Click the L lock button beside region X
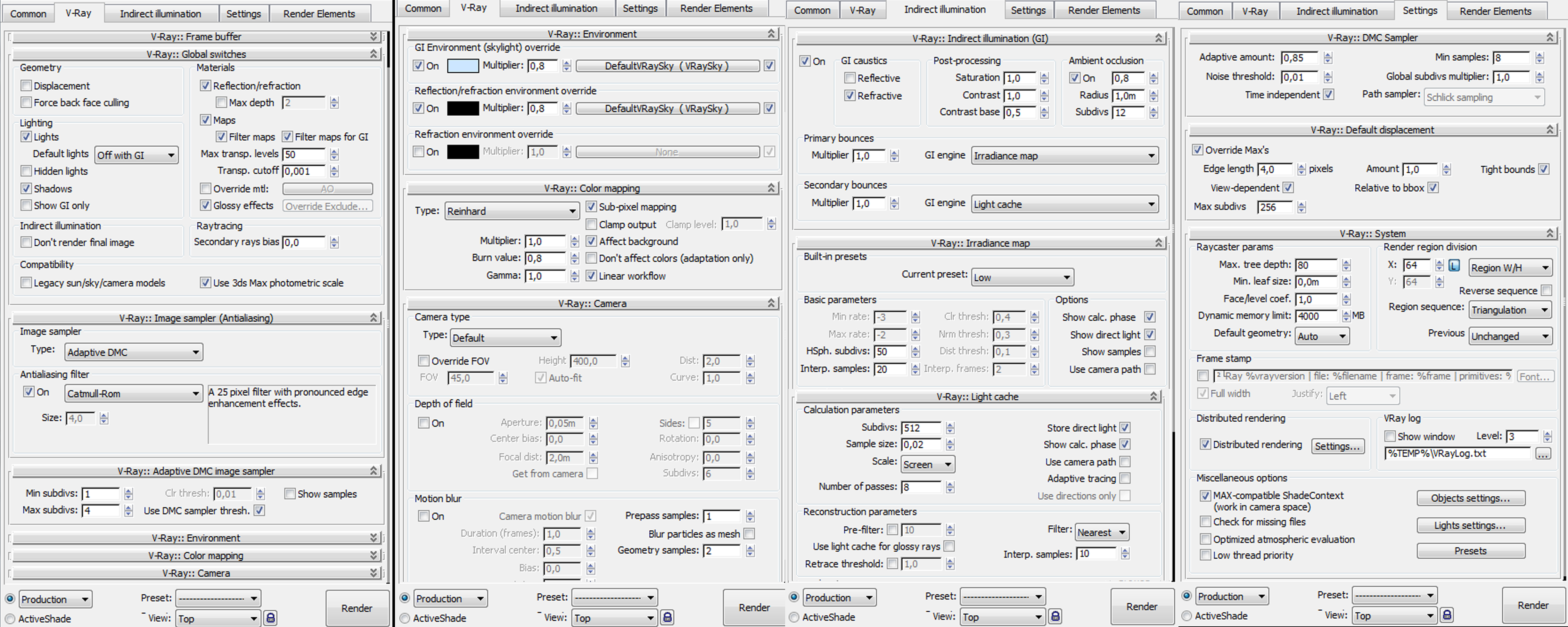The height and width of the screenshot is (627, 1568). (1454, 265)
